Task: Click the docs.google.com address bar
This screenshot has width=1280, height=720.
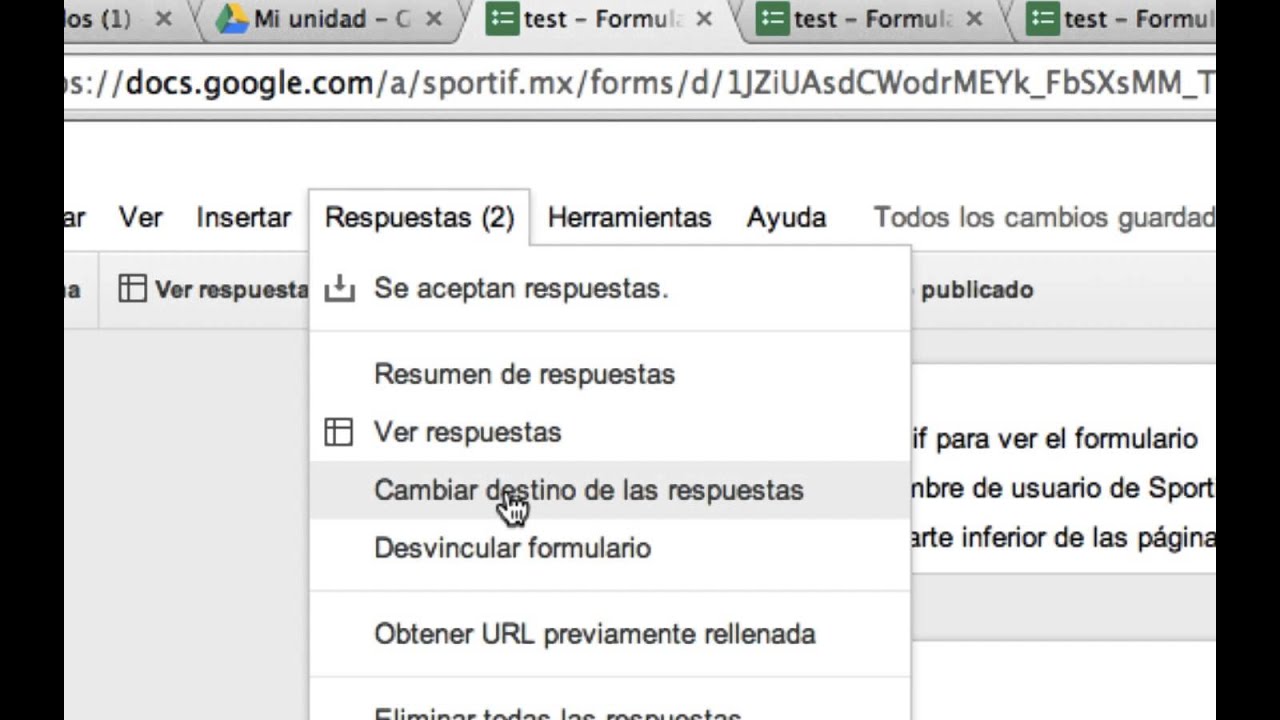Action: point(640,84)
